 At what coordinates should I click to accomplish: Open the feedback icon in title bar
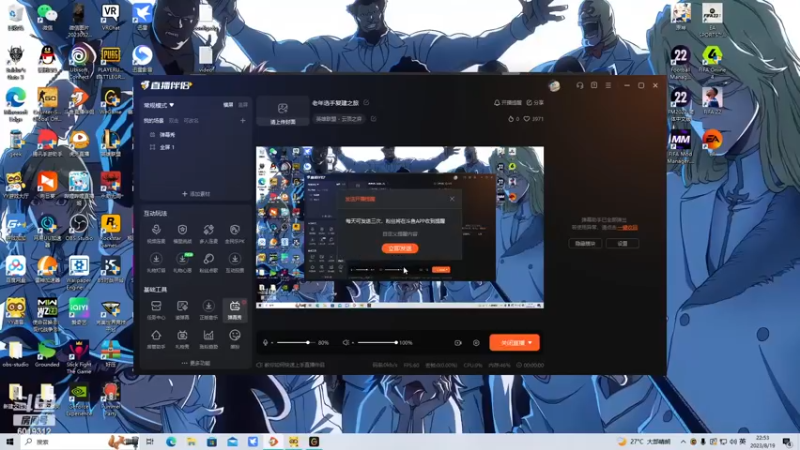(x=594, y=85)
